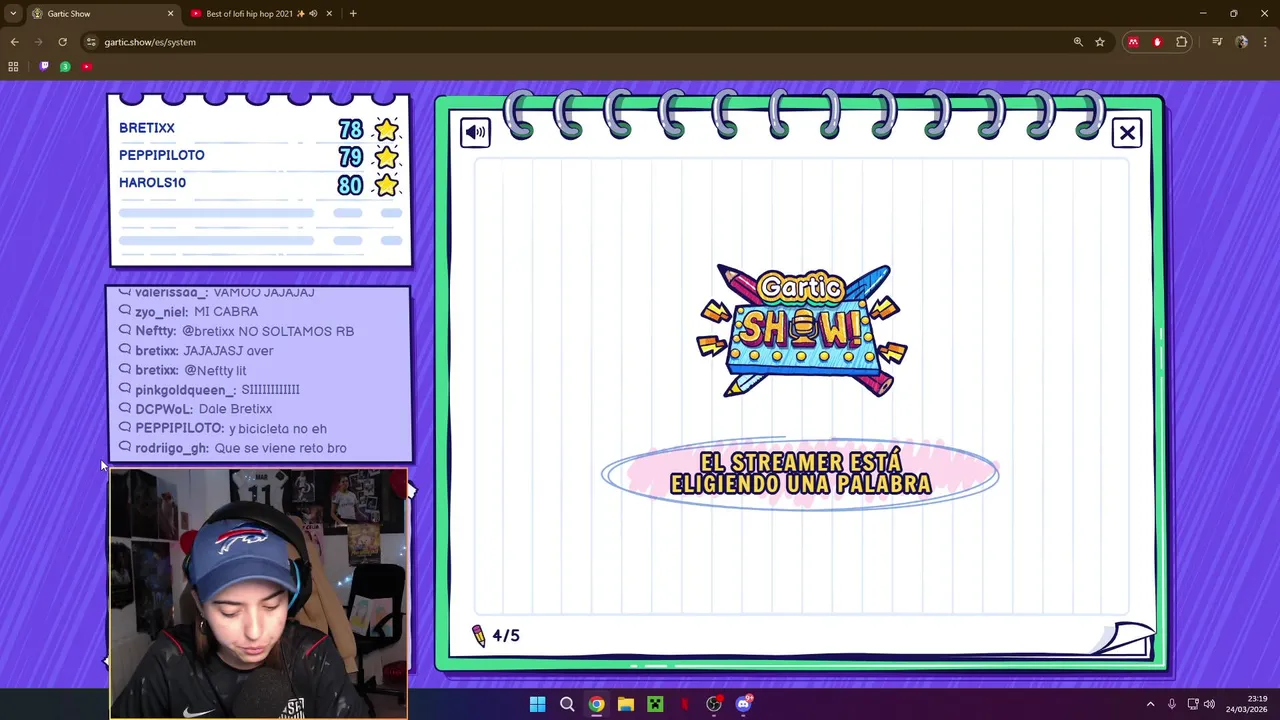Mute game sound with the speaker icon
This screenshot has width=1280, height=720.
(x=475, y=132)
